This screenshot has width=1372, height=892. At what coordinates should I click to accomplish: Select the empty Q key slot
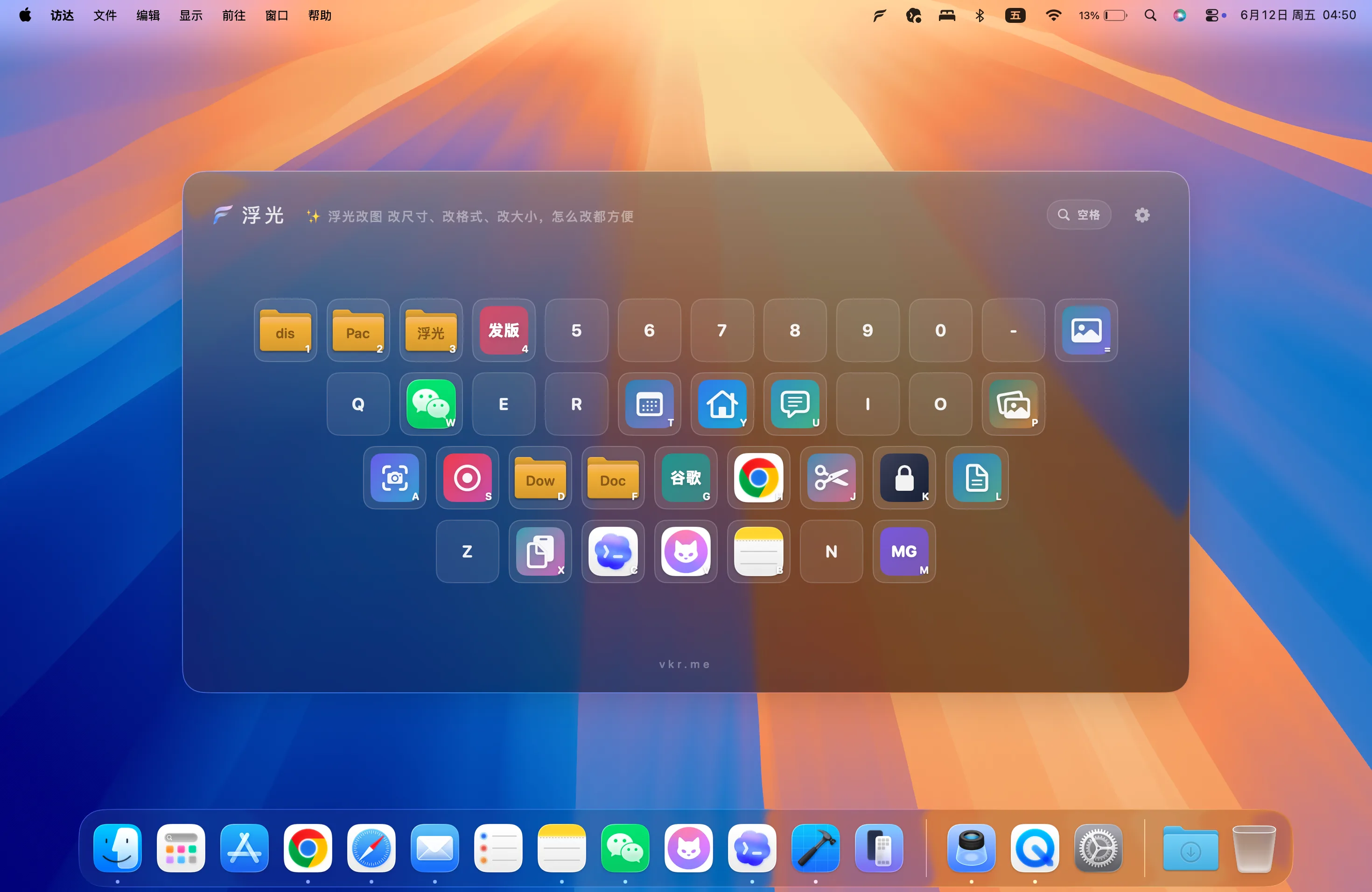click(358, 404)
